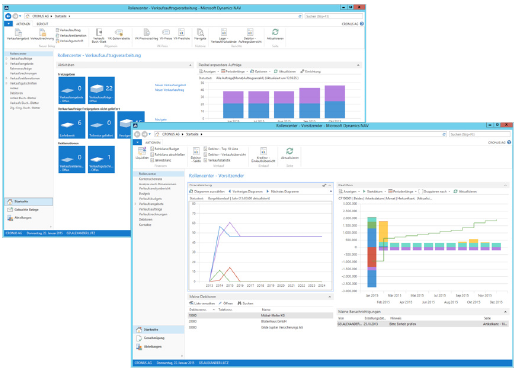Click Neues Verkaufsangebot link
Screen dimensions: 515x369
[x=170, y=85]
